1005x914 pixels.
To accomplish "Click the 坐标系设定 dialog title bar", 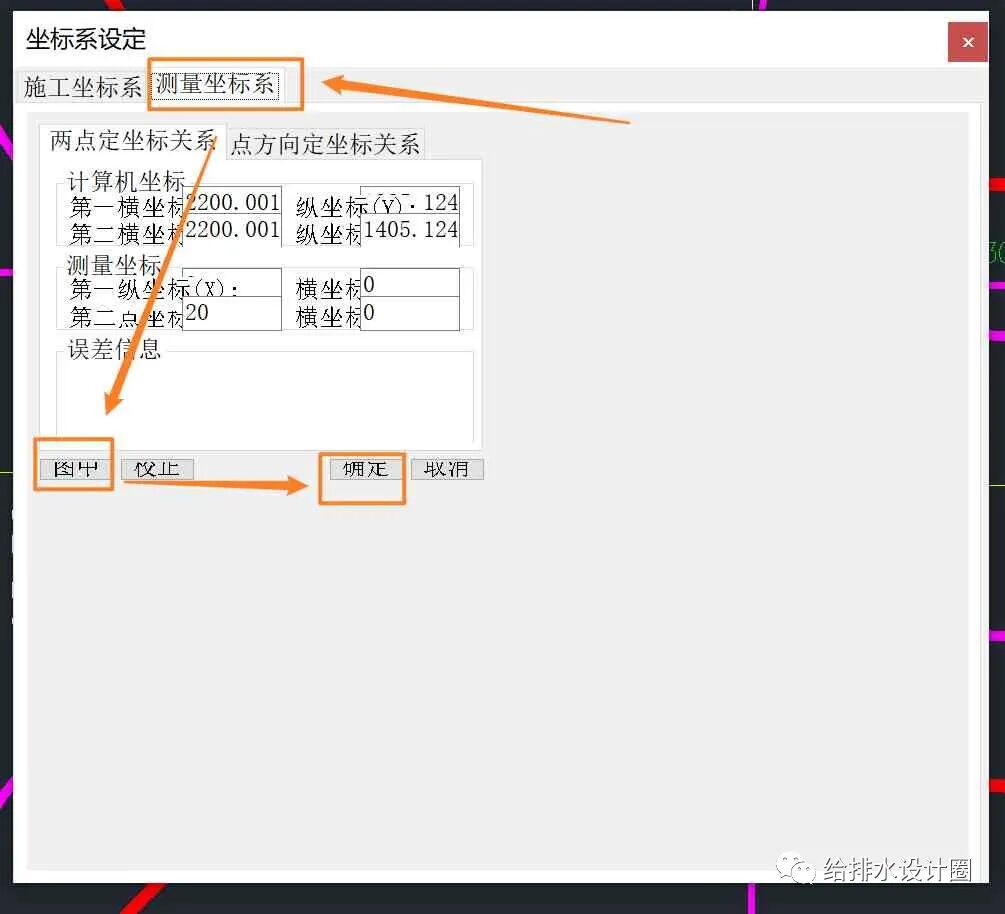I will (85, 40).
